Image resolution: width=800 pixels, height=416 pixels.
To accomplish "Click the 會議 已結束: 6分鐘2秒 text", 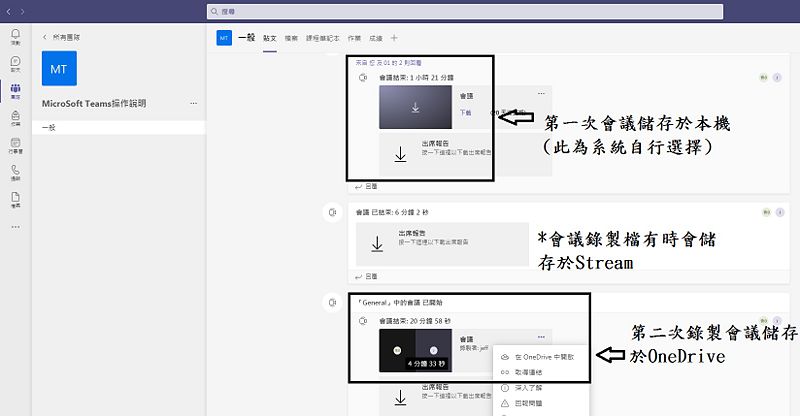I will 392,212.
